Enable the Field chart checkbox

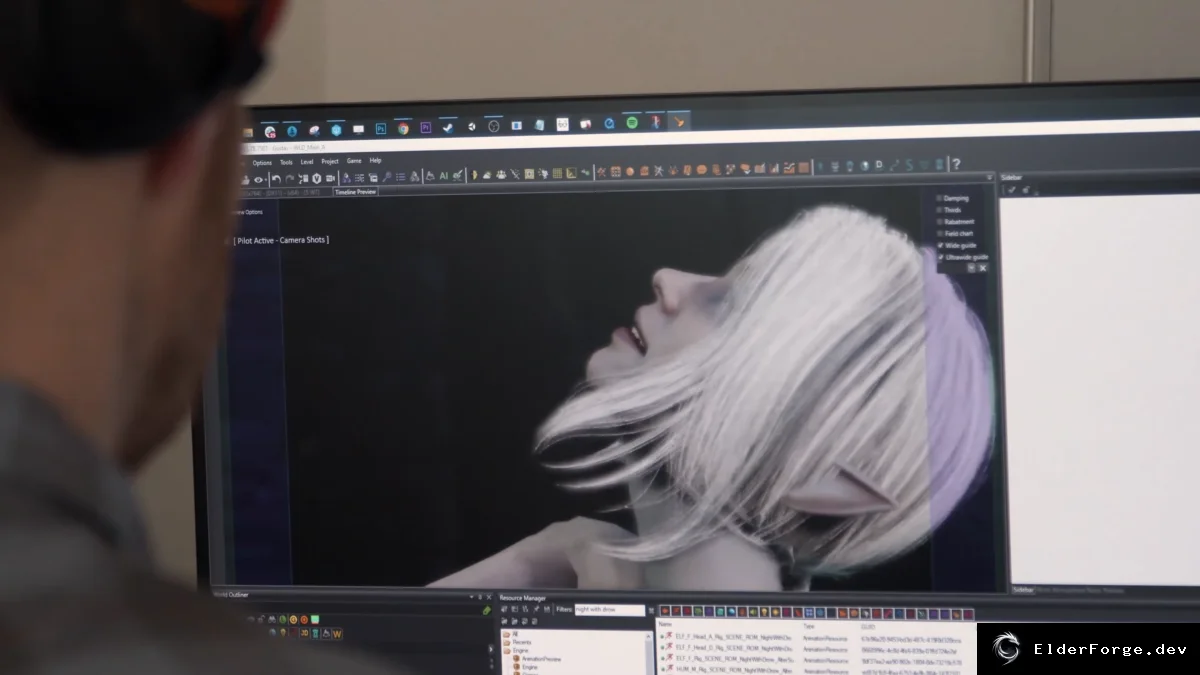coord(939,234)
